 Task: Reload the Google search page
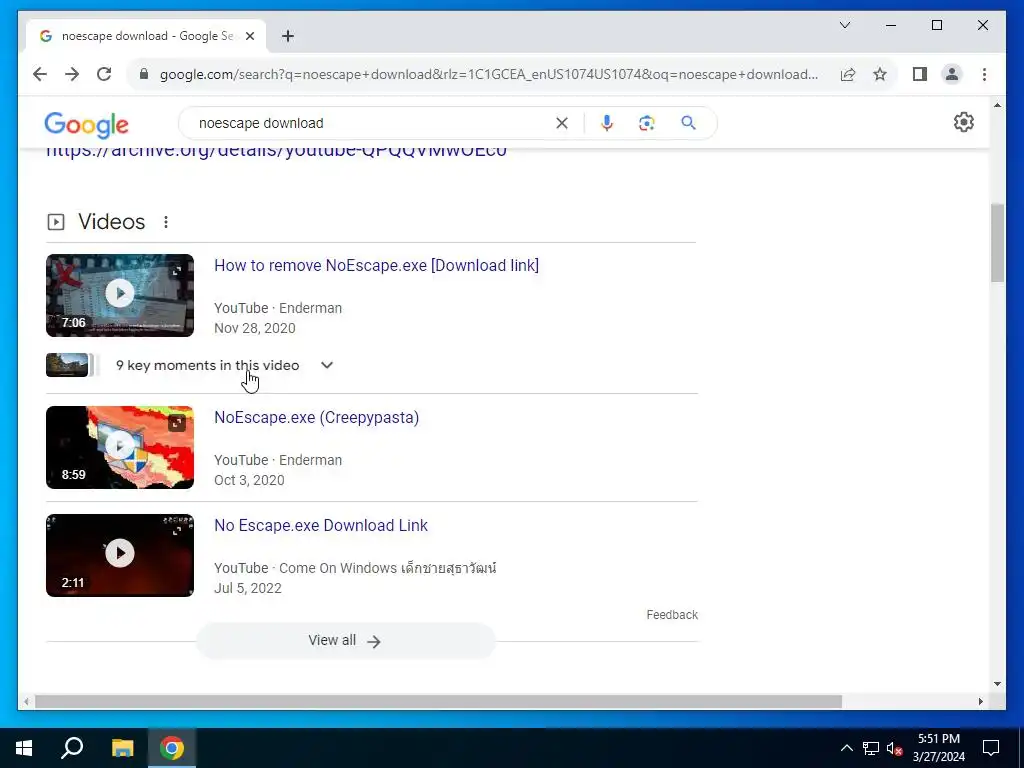point(104,74)
